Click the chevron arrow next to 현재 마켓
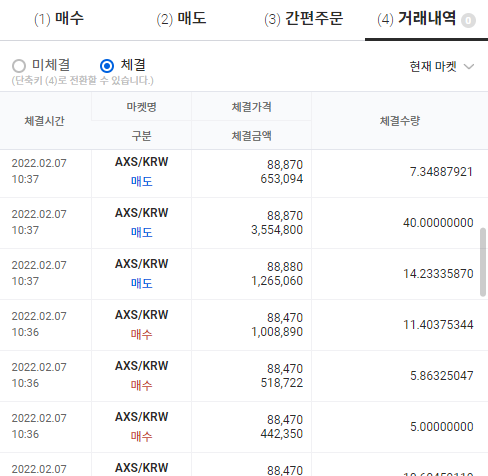This screenshot has width=488, height=476. pos(469,67)
